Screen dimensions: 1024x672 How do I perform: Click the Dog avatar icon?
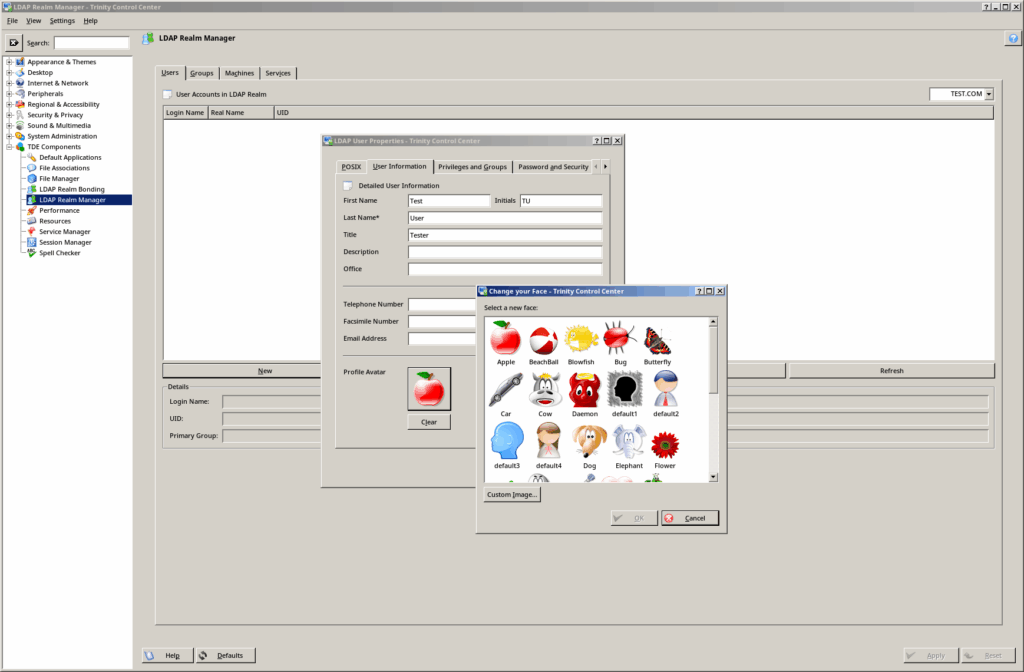tap(589, 441)
